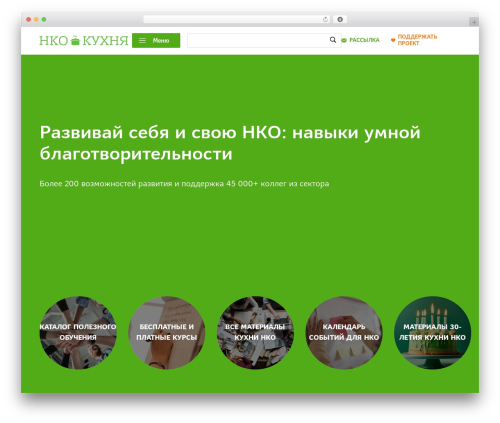The image size is (500, 423).
Task: Click the Рассылка envelope icon
Action: click(x=344, y=40)
